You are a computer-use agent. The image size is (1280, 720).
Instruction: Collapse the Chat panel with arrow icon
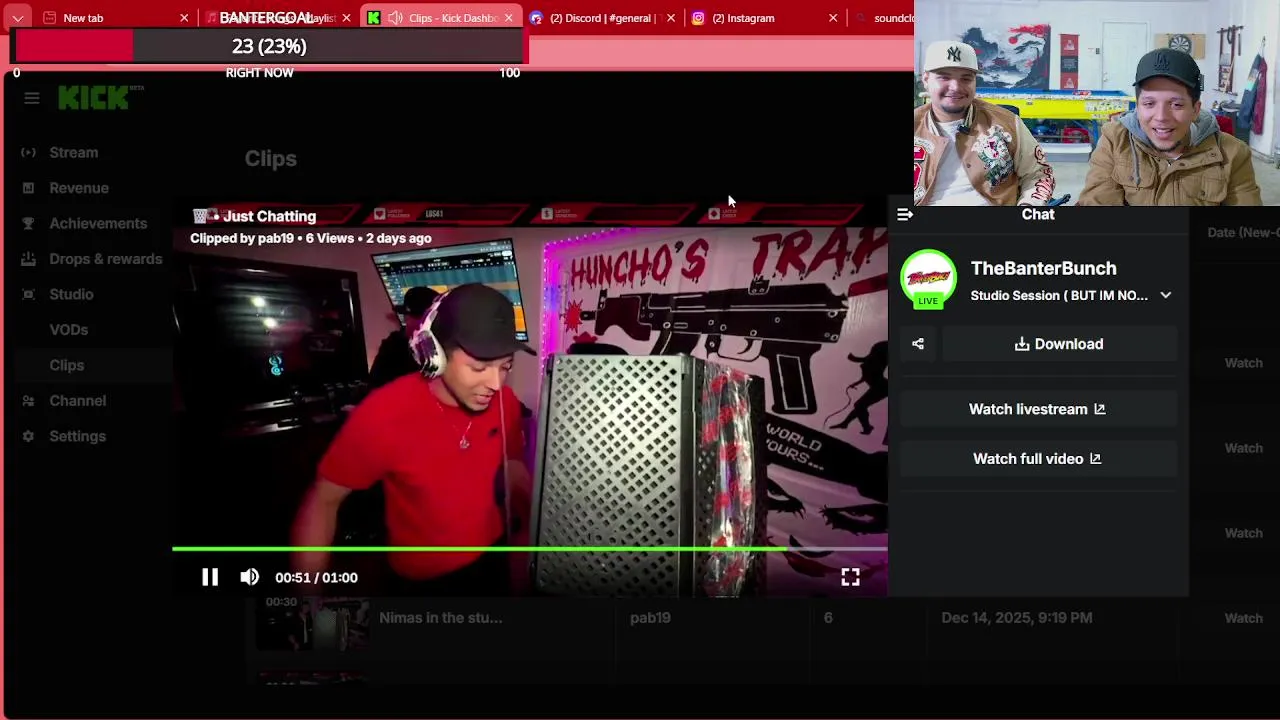click(905, 214)
